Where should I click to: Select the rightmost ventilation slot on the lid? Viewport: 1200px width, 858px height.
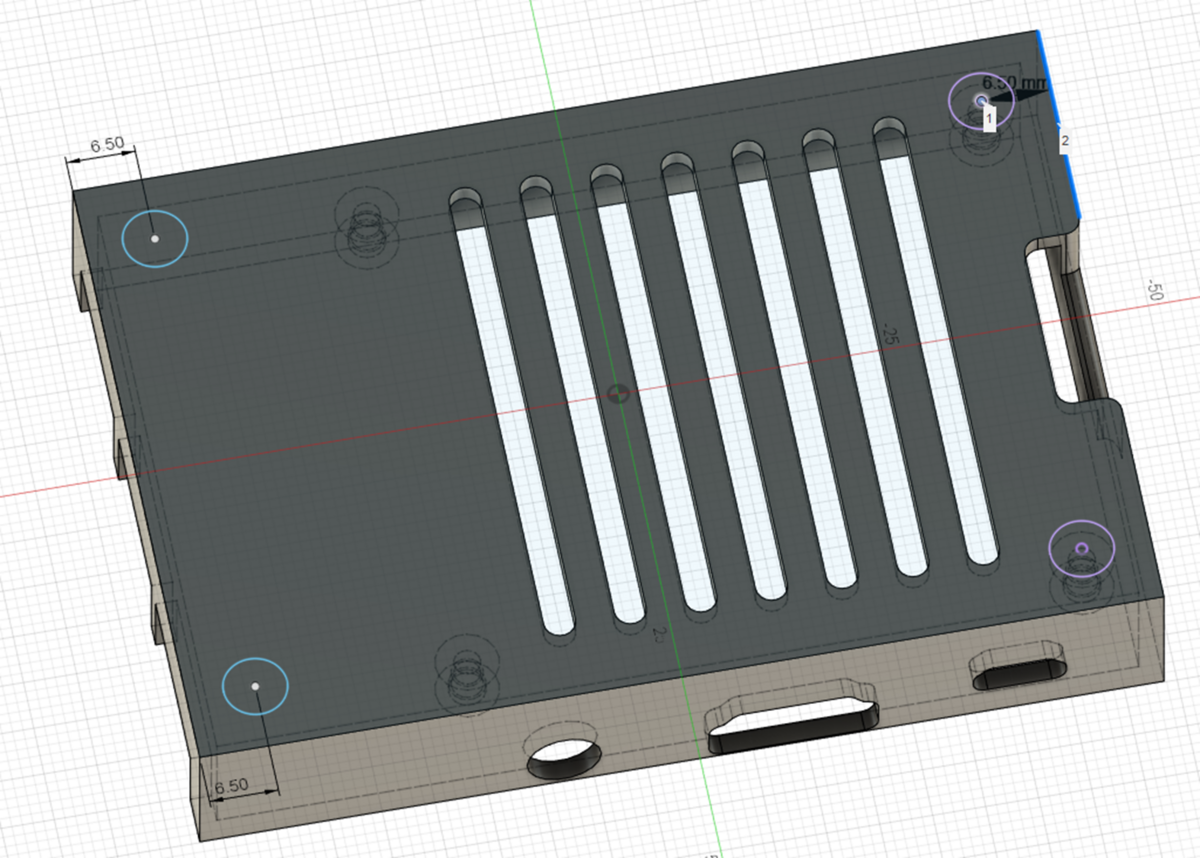pyautogui.click(x=935, y=341)
